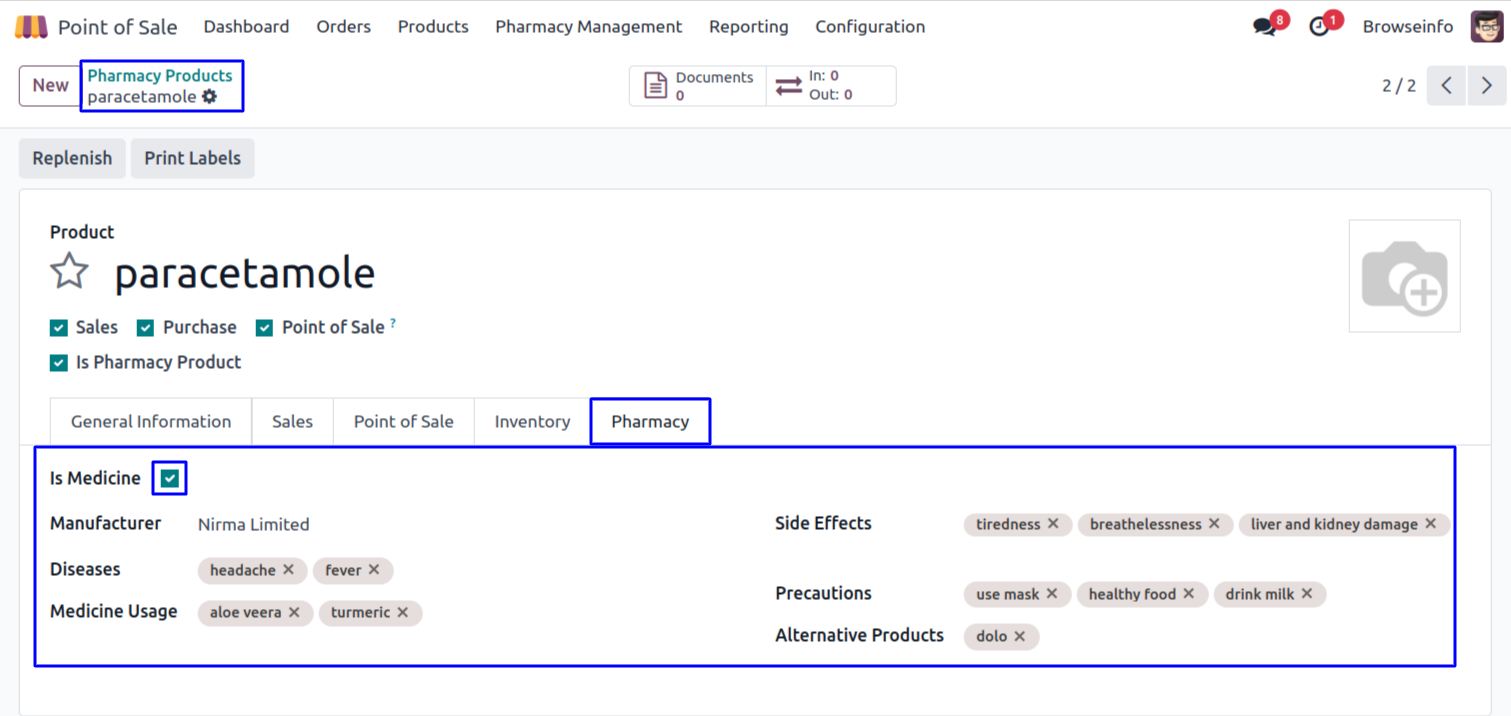This screenshot has width=1511, height=716.
Task: Click the Point of Sale app logo
Action: pos(31,27)
